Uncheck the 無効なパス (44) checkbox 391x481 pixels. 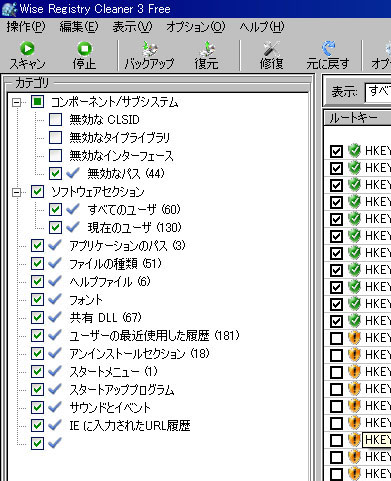tap(55, 174)
